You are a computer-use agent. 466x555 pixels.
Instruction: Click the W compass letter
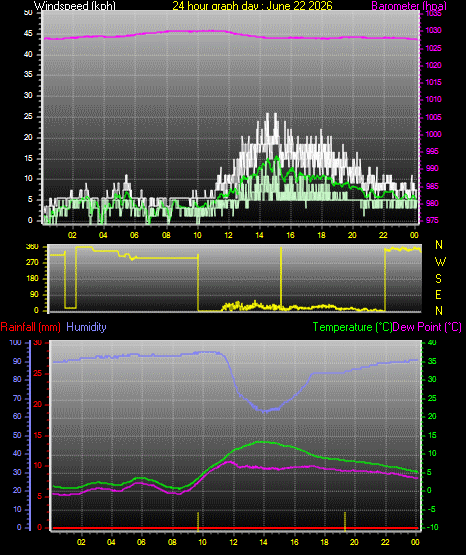[x=440, y=262]
